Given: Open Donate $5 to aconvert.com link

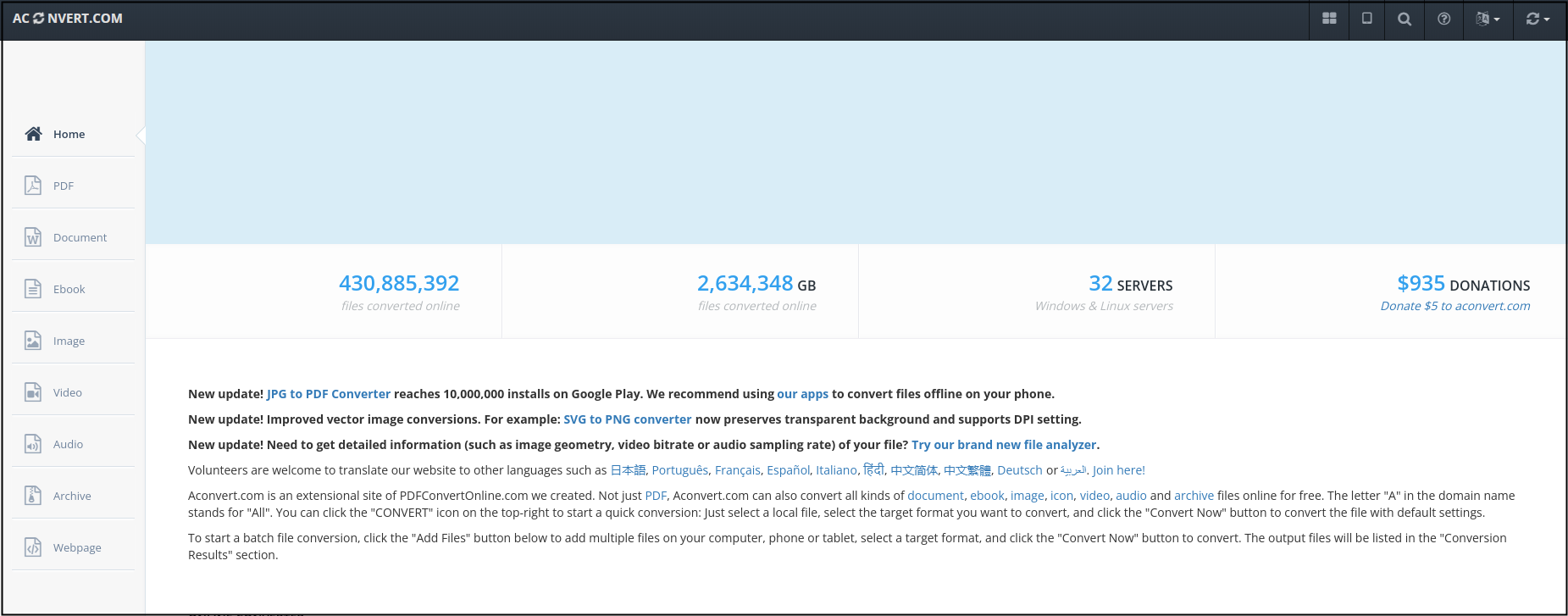Looking at the screenshot, I should point(1455,306).
